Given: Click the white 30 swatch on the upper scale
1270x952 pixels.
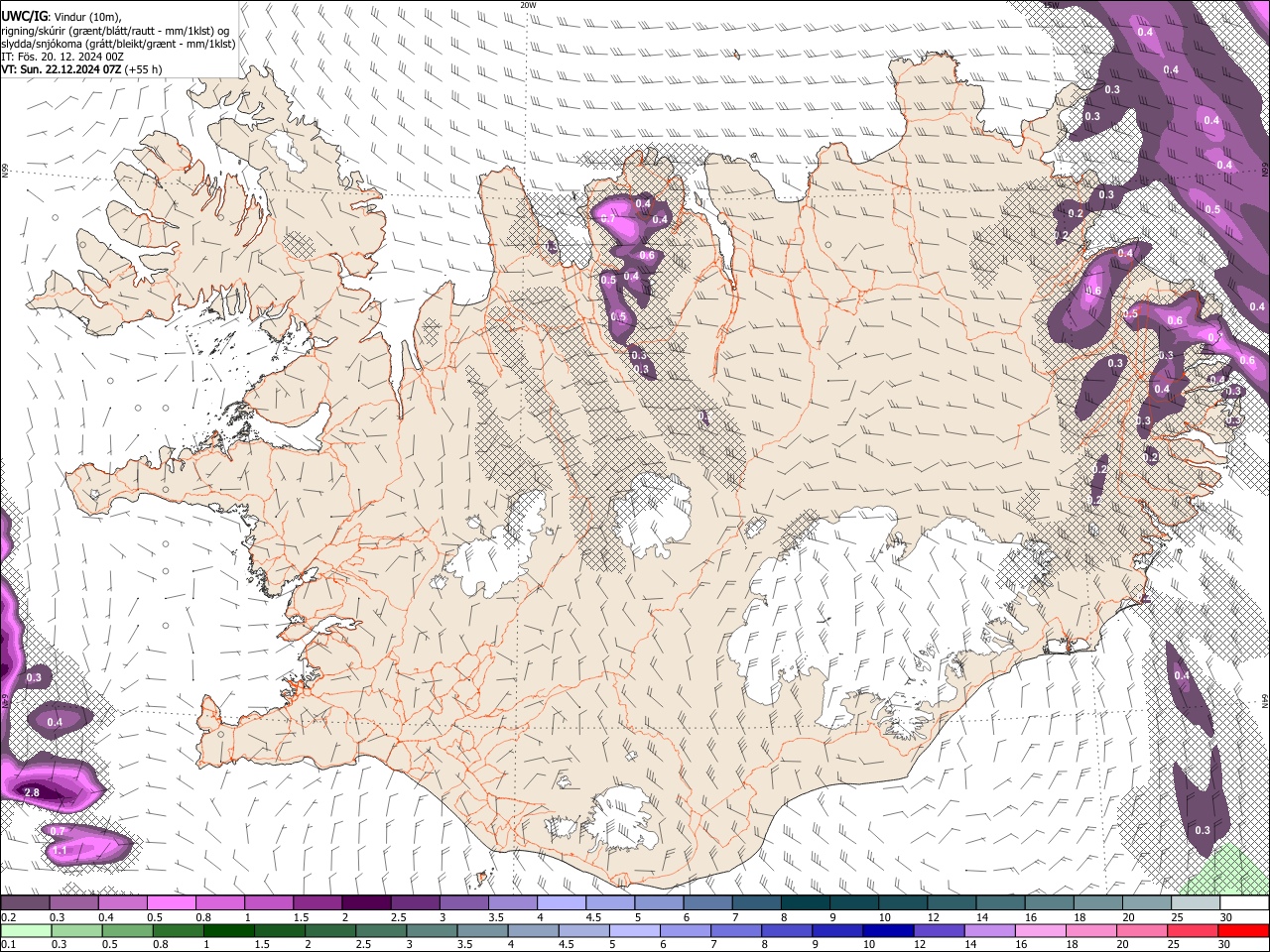Looking at the screenshot, I should pyautogui.click(x=1243, y=903).
